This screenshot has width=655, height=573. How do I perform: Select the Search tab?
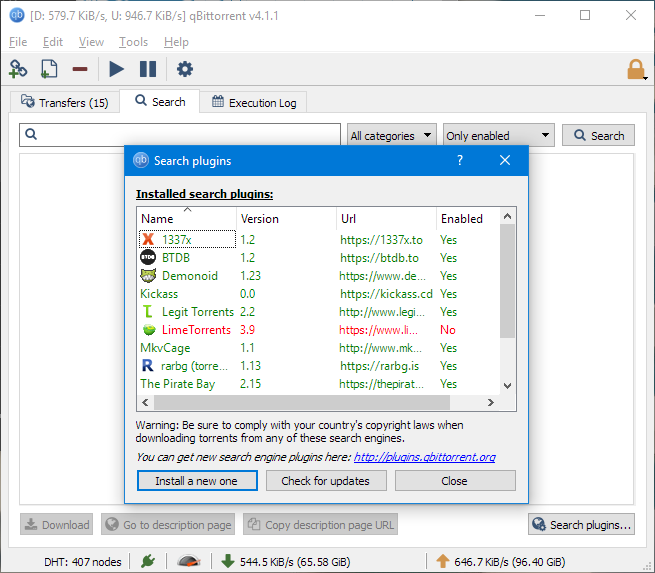tap(160, 101)
